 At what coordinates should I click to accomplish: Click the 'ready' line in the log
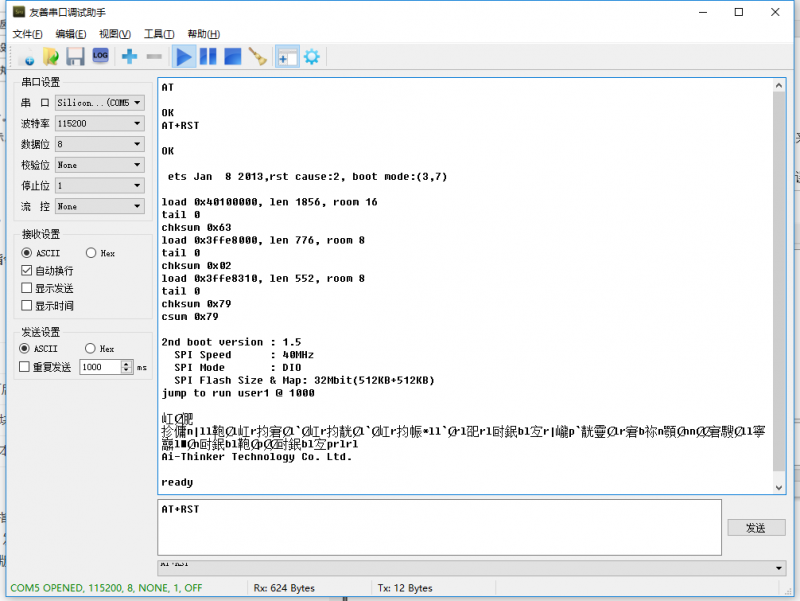click(177, 482)
